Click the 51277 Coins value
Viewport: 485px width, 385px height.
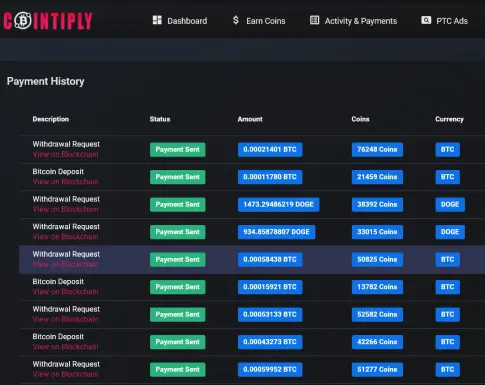click(377, 370)
